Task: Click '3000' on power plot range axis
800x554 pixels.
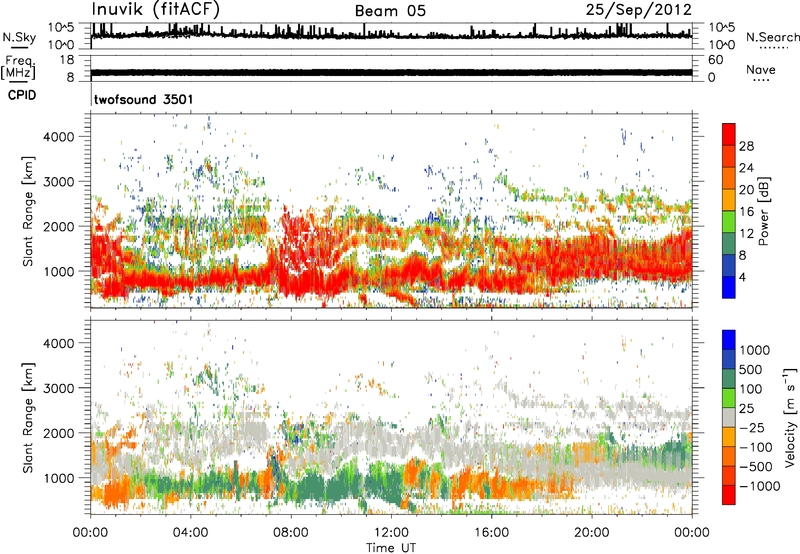Action: point(58,182)
